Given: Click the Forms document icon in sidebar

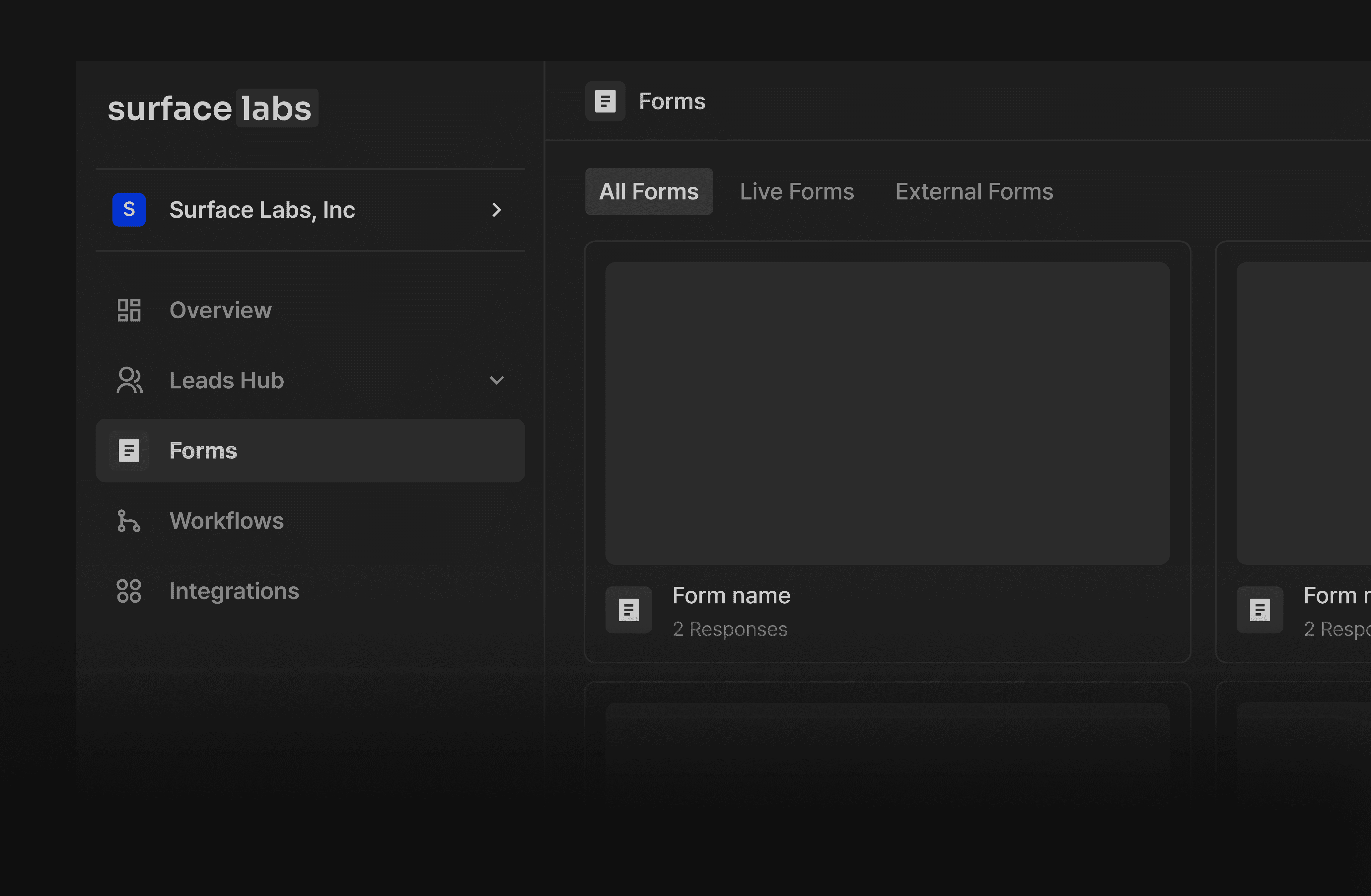Looking at the screenshot, I should tap(129, 451).
